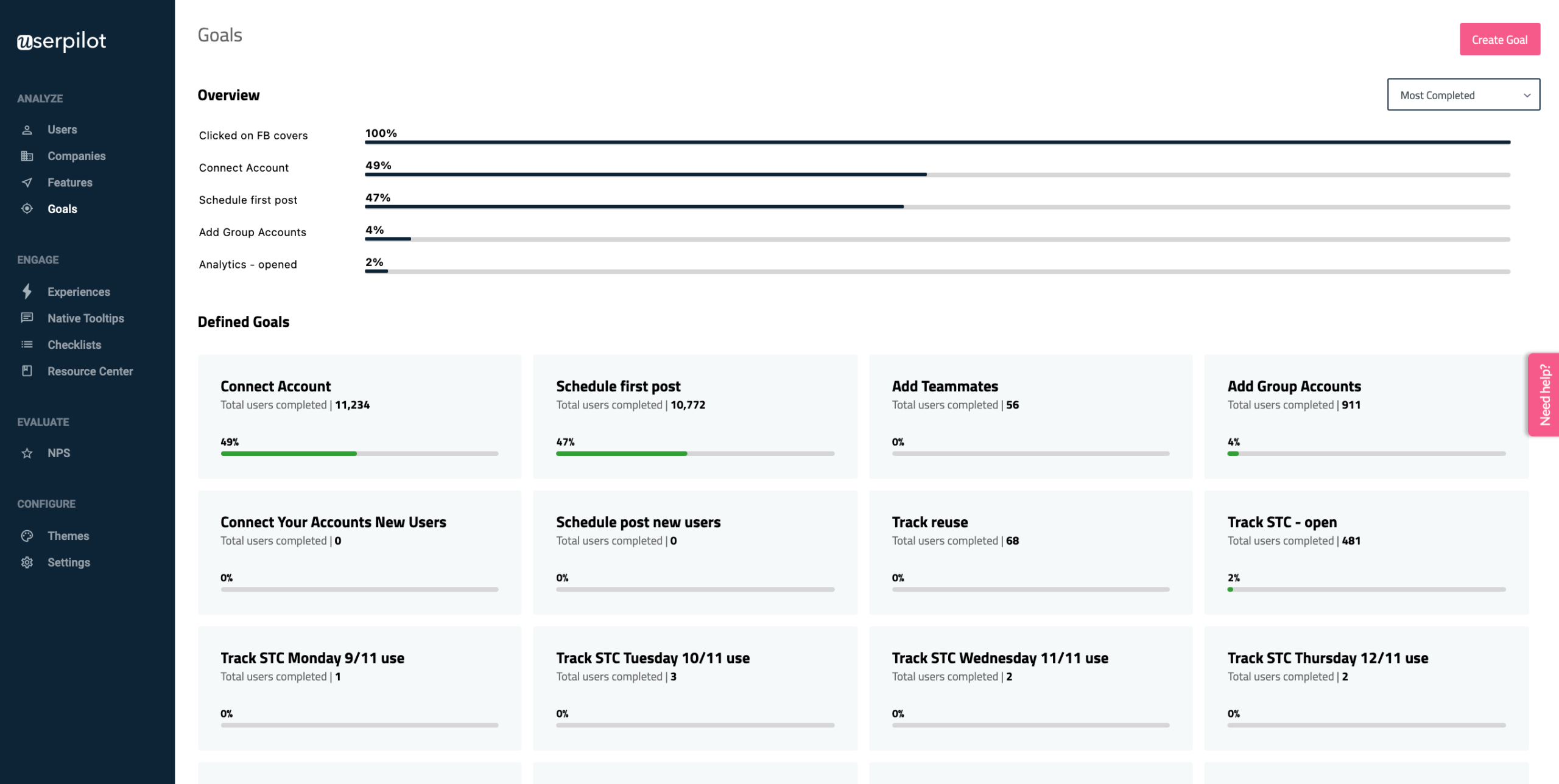Click the 'Analytics - opened' overview label

click(248, 264)
